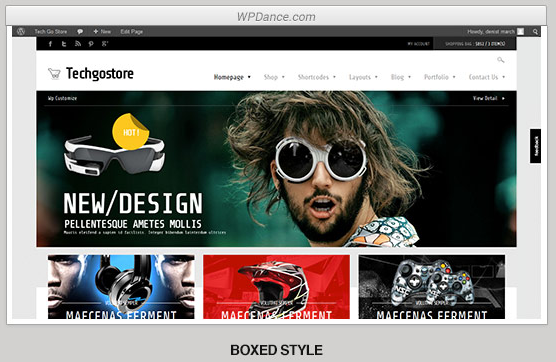556x362 pixels.
Task: Click the admin bar search icon
Action: [x=535, y=32]
